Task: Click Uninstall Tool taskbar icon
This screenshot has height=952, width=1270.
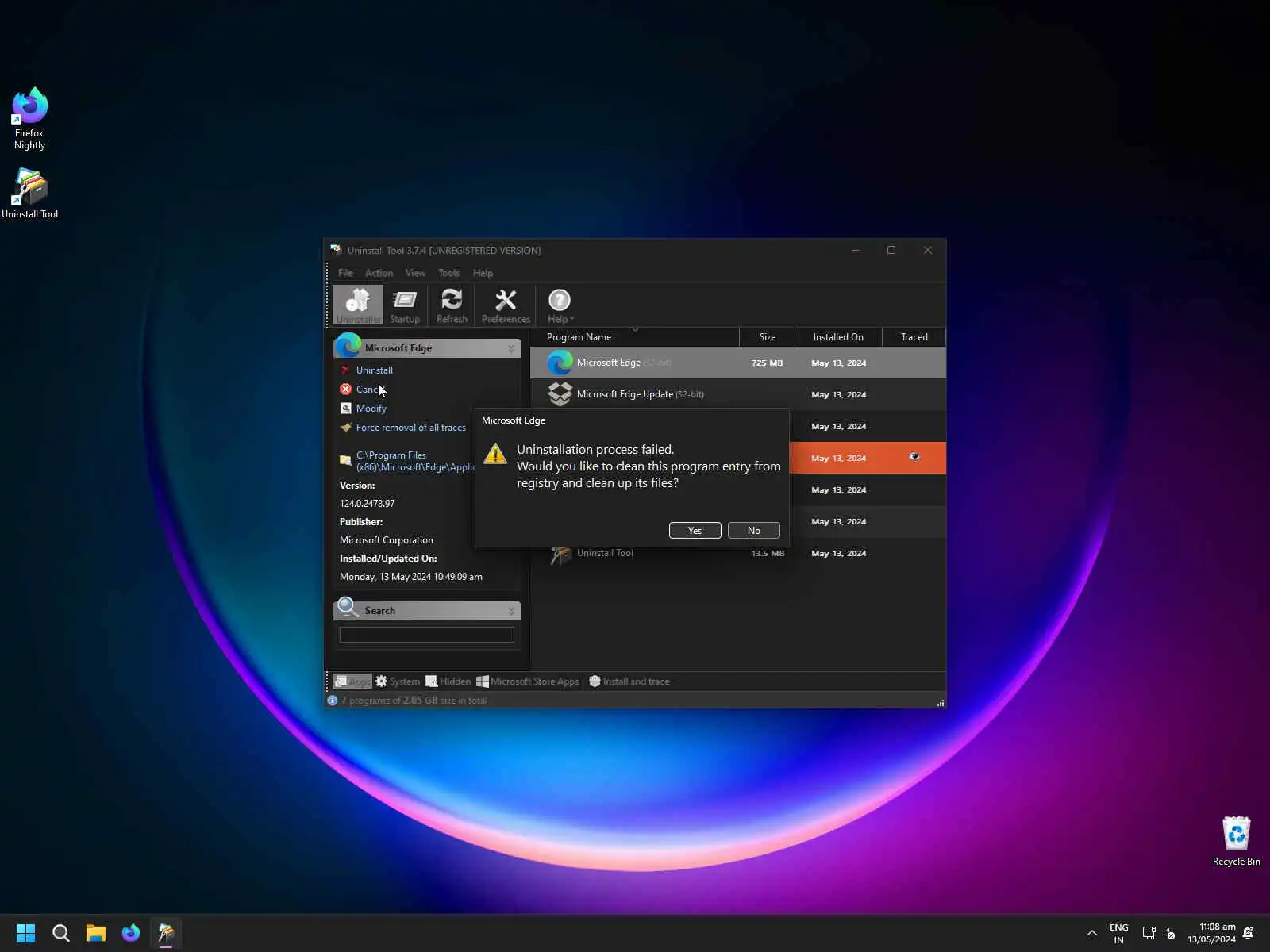Action: [166, 933]
